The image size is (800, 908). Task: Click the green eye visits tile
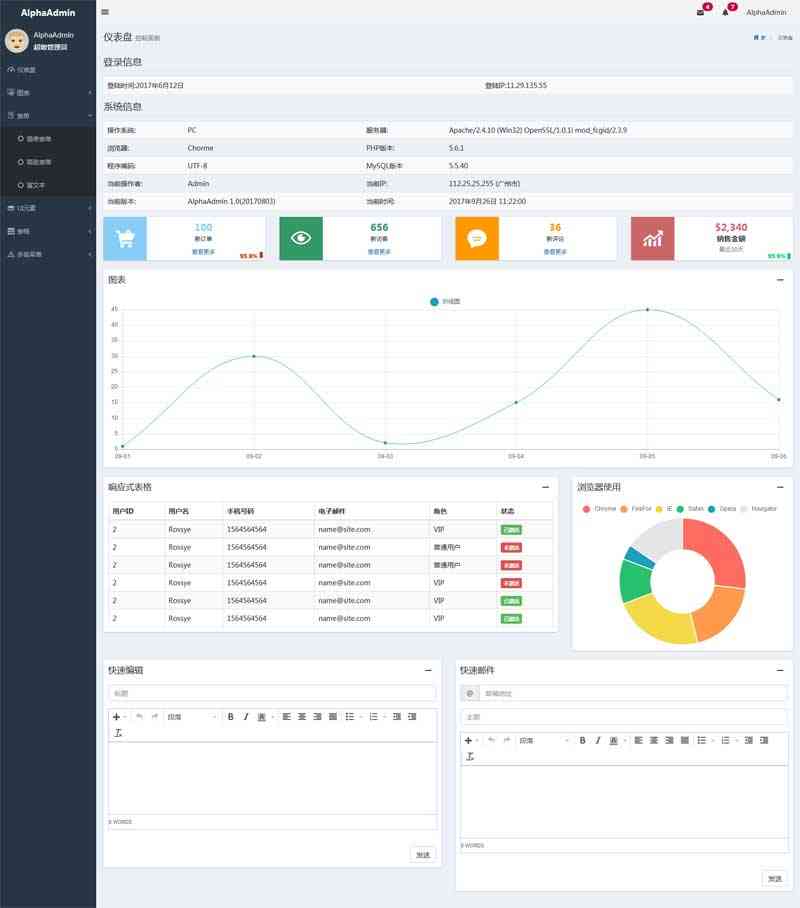[x=301, y=239]
